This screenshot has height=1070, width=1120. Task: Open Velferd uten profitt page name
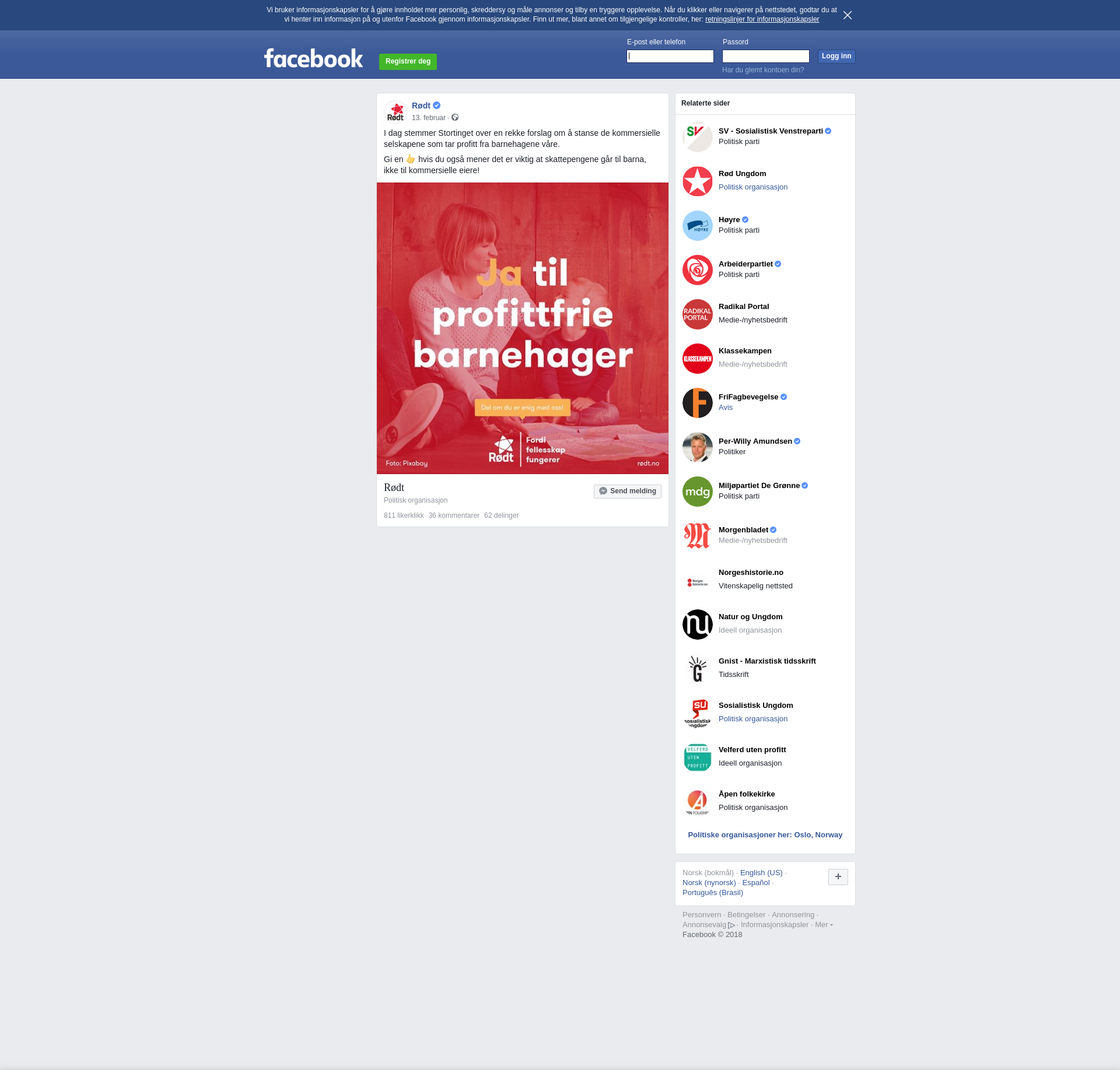point(752,750)
